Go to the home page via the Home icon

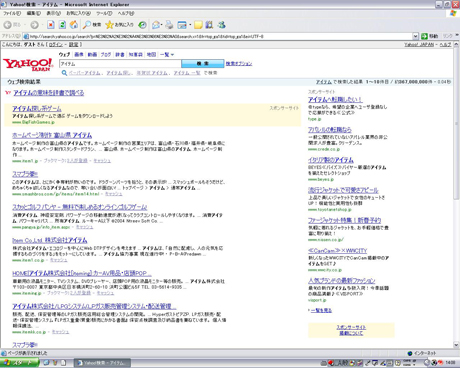point(74,25)
